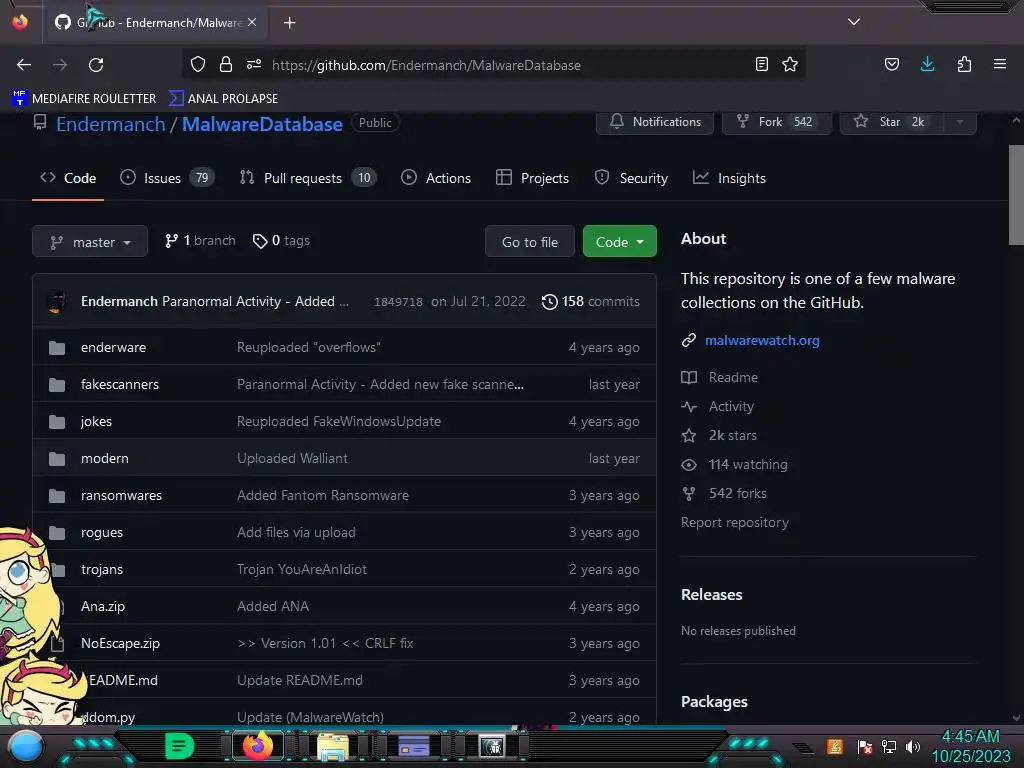Open the Pull requests tab
This screenshot has width=1024, height=768.
point(308,178)
